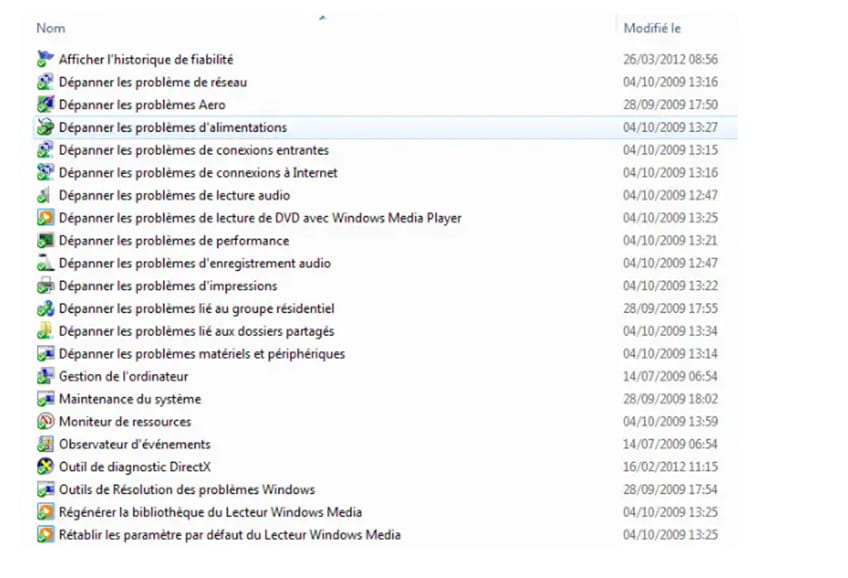Select the Moniteur de ressources icon

(45, 421)
